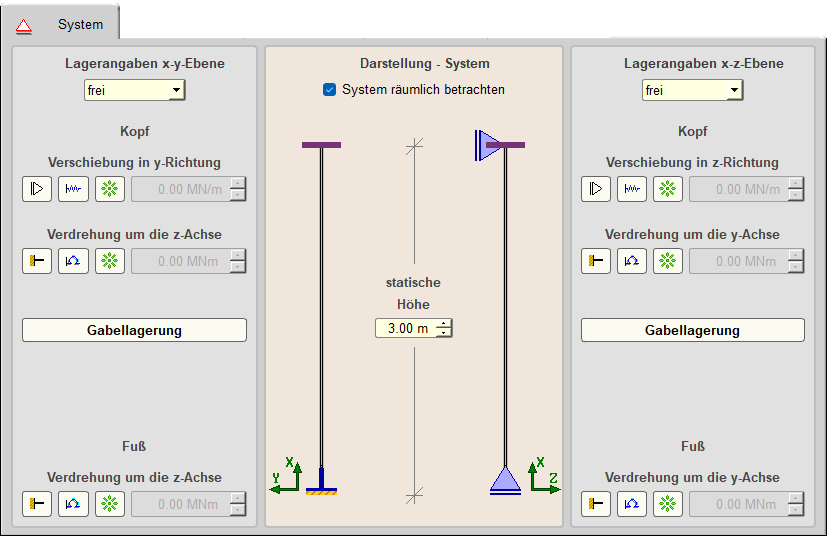827x536 pixels.
Task: Choose spring support for head y-direction displacement
Action: tap(73, 189)
